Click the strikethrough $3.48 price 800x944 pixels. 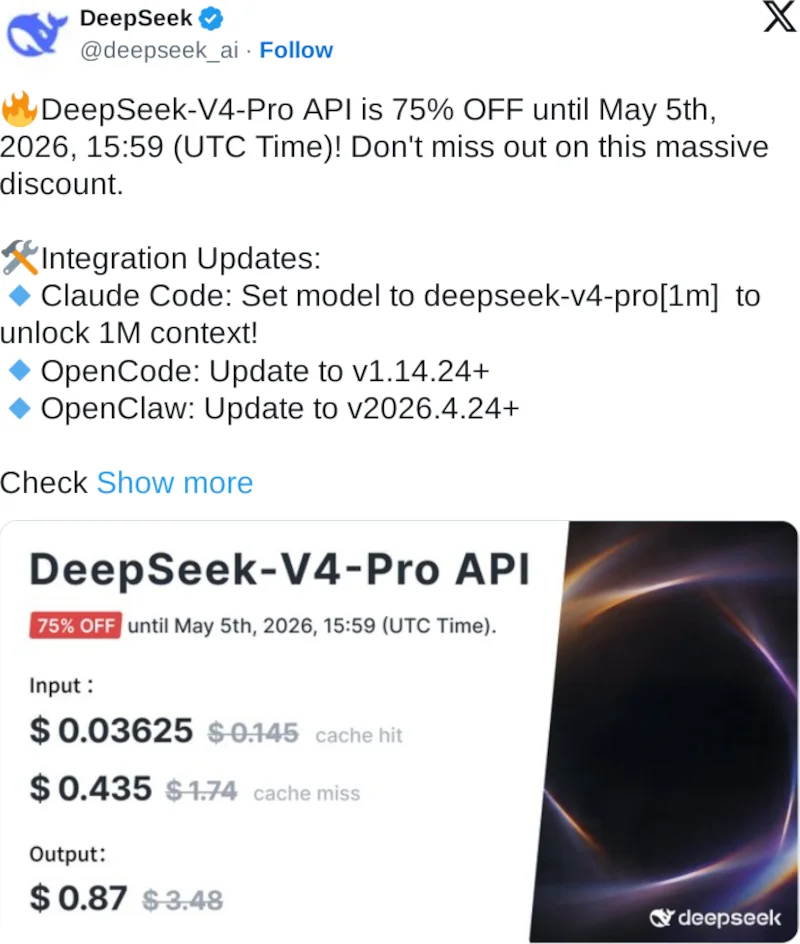tap(183, 899)
